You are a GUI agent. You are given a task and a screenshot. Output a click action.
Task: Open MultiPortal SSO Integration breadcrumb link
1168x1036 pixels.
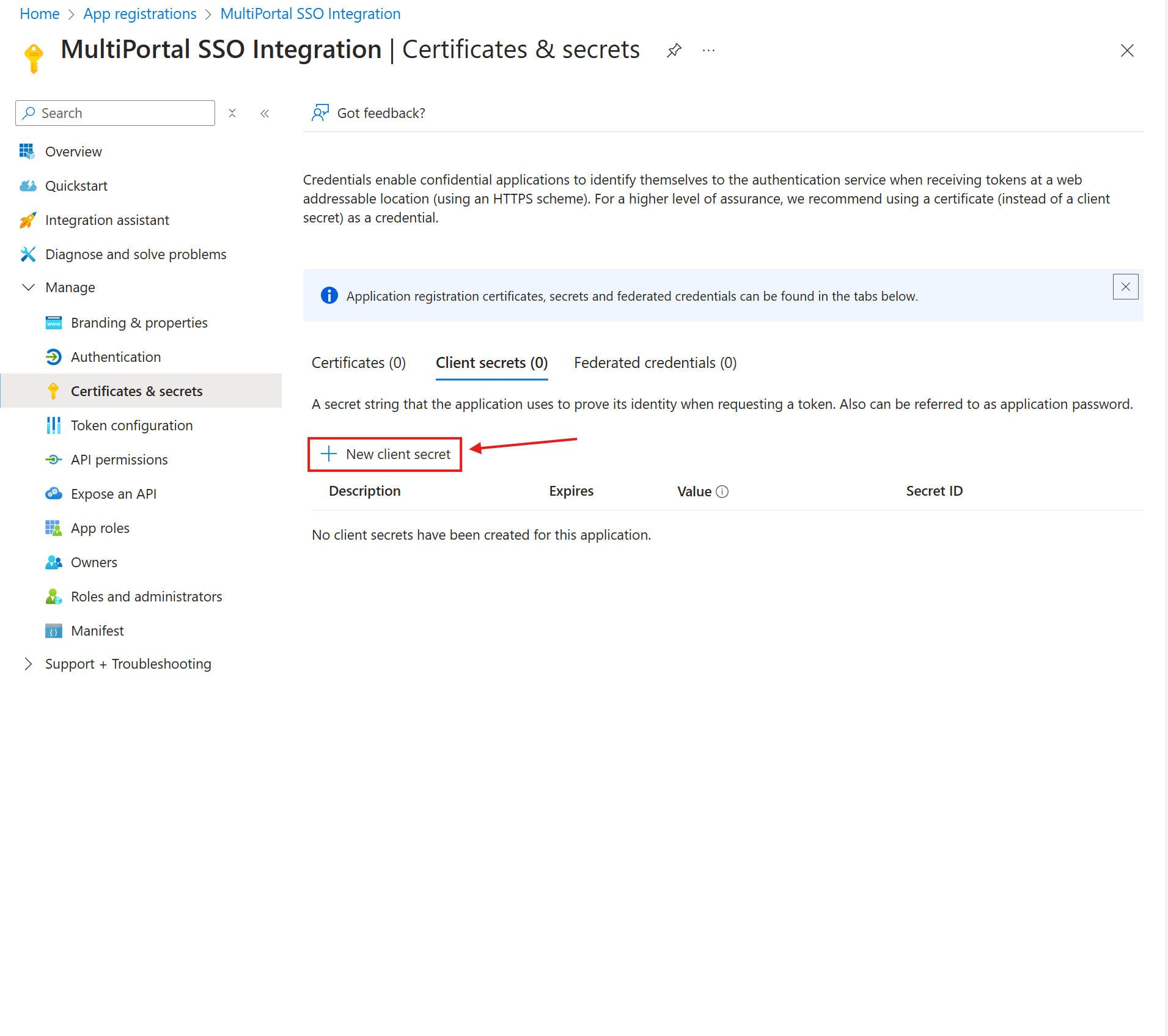tap(310, 13)
